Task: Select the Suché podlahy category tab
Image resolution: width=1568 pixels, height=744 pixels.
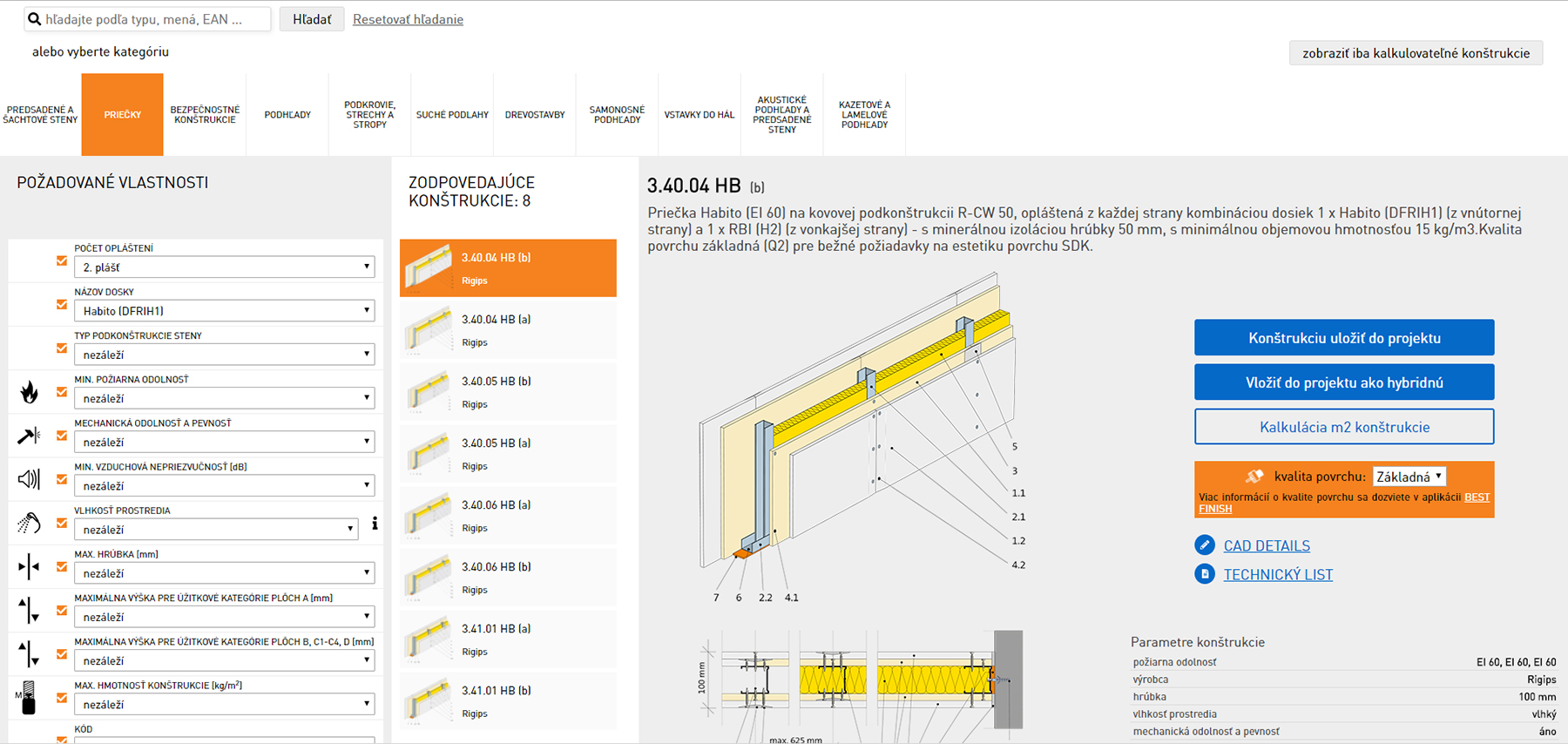Action: pos(452,115)
